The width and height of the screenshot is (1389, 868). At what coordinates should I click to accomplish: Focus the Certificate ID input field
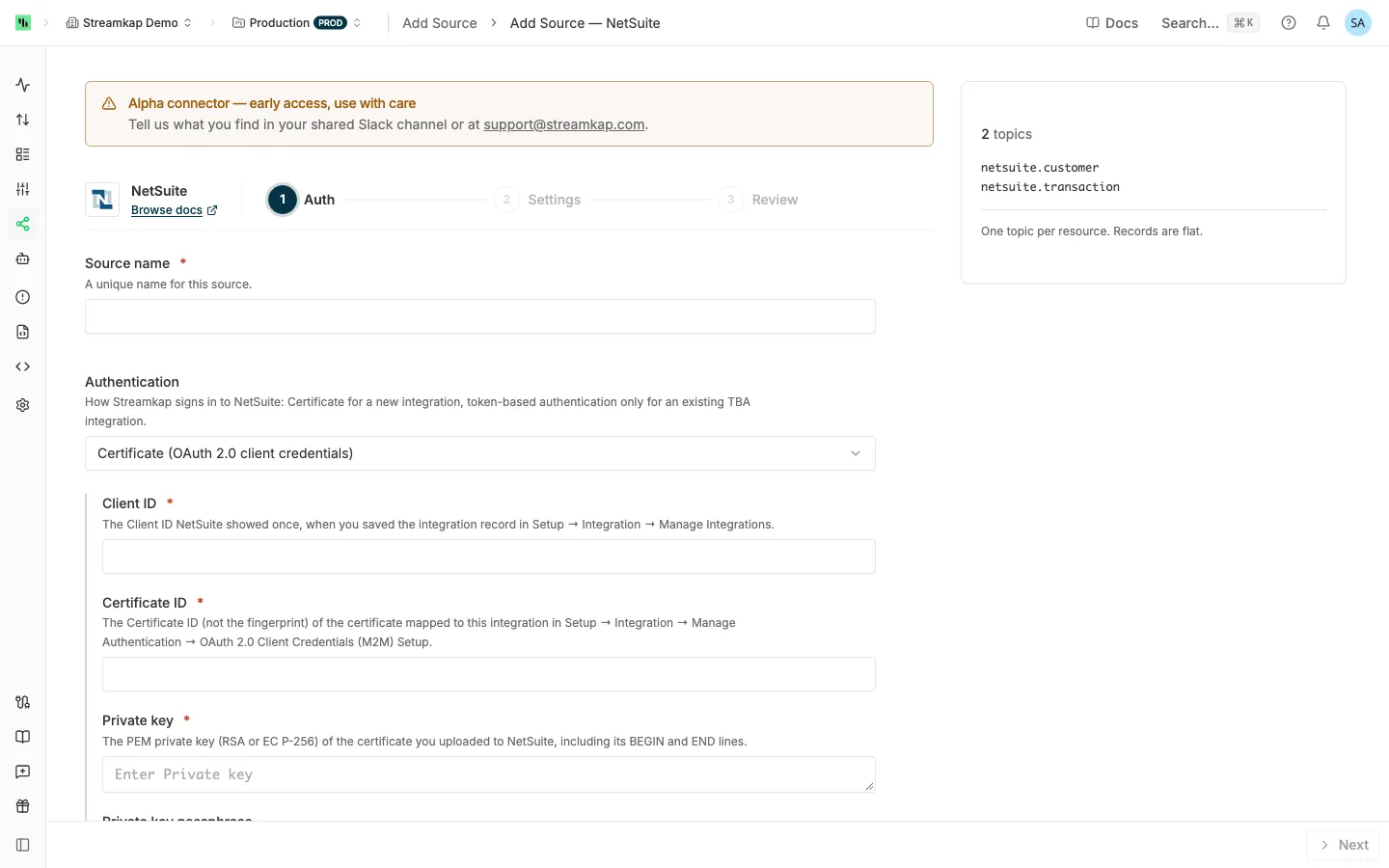[489, 674]
